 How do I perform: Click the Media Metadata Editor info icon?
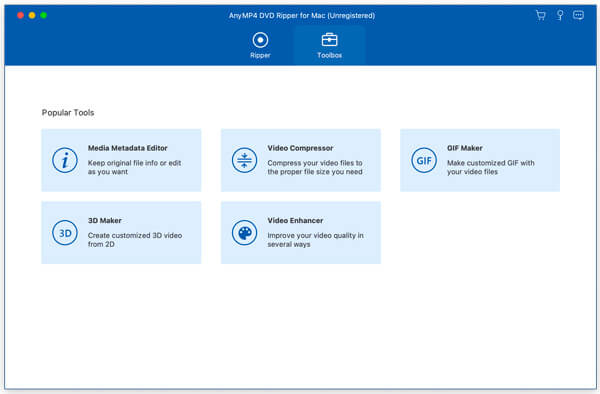point(65,160)
